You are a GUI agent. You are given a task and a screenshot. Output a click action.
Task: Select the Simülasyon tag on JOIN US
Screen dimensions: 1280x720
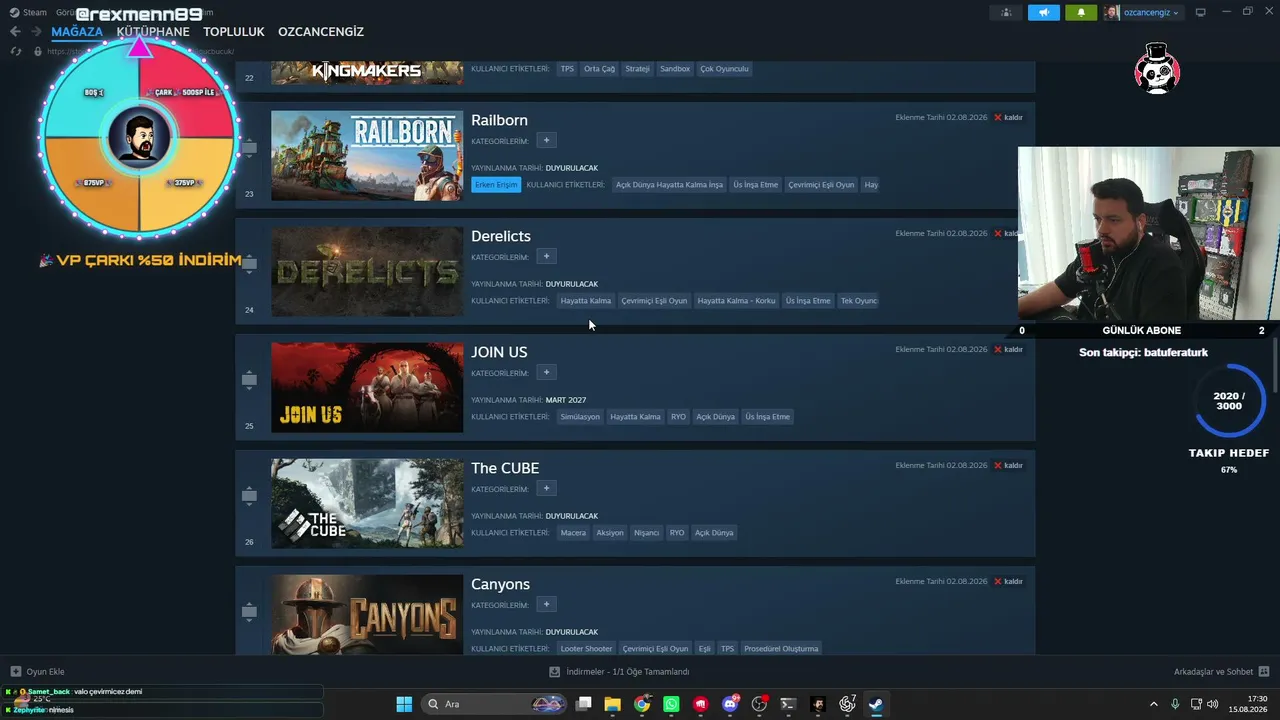(580, 417)
